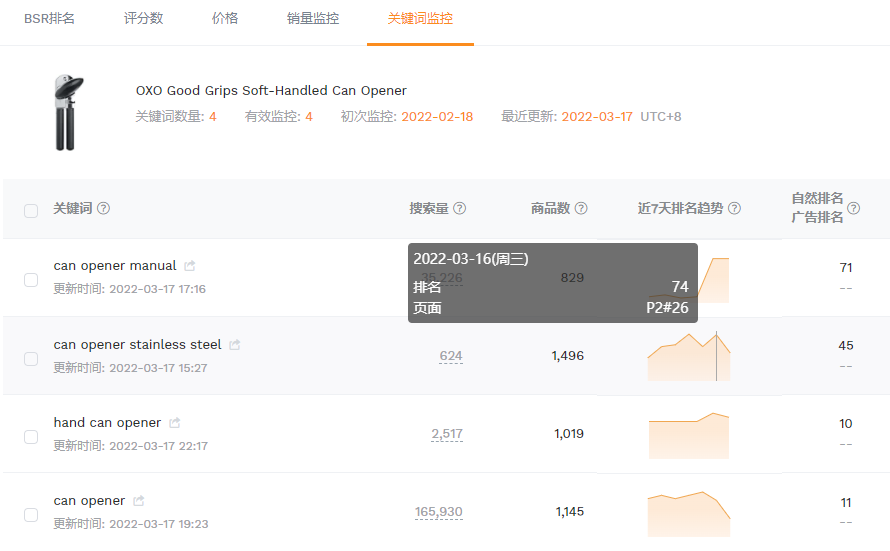Check the box for 'can opener manual'
The width and height of the screenshot is (890, 551).
(31, 280)
